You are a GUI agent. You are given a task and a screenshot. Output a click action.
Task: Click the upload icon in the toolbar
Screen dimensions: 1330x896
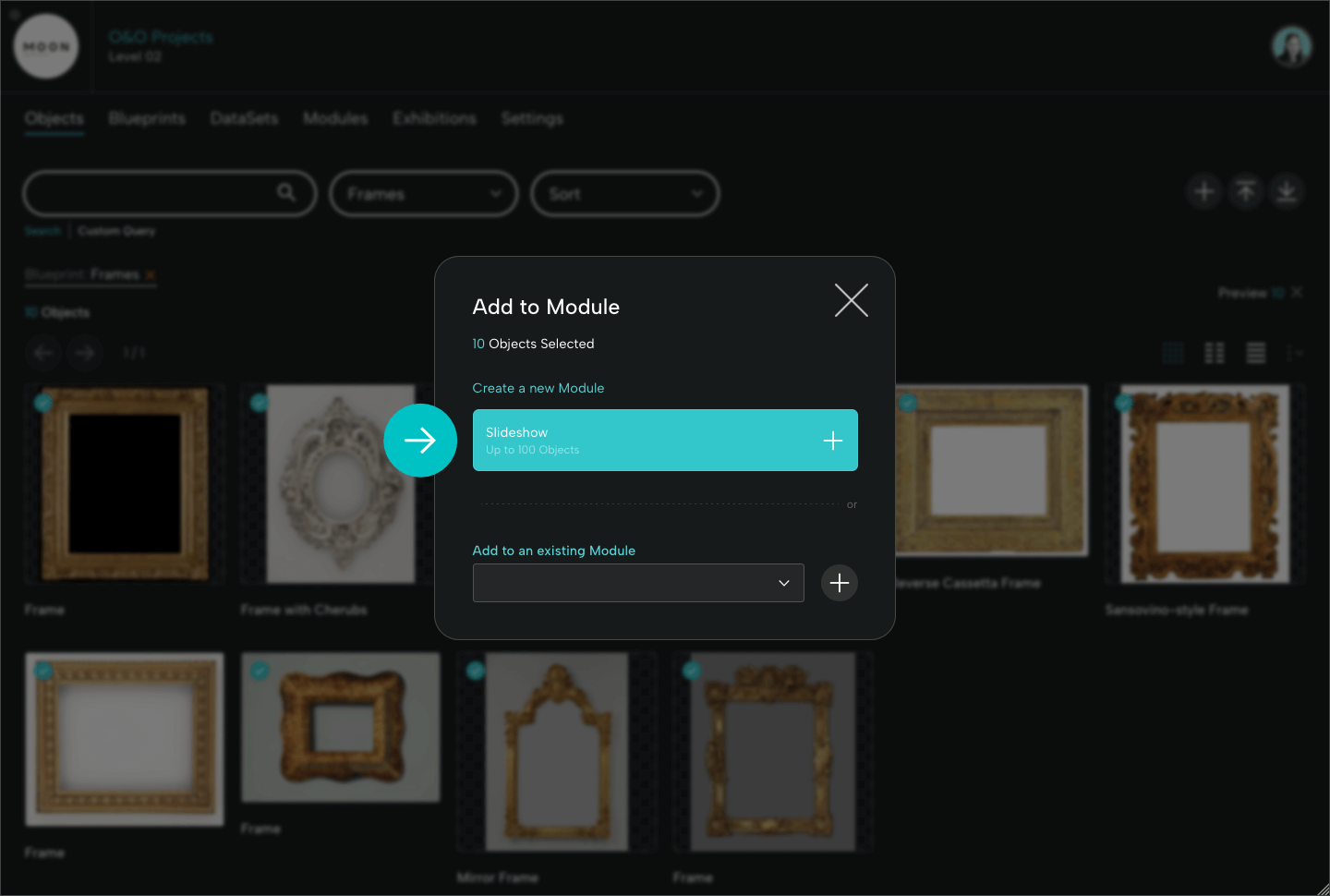(1246, 191)
